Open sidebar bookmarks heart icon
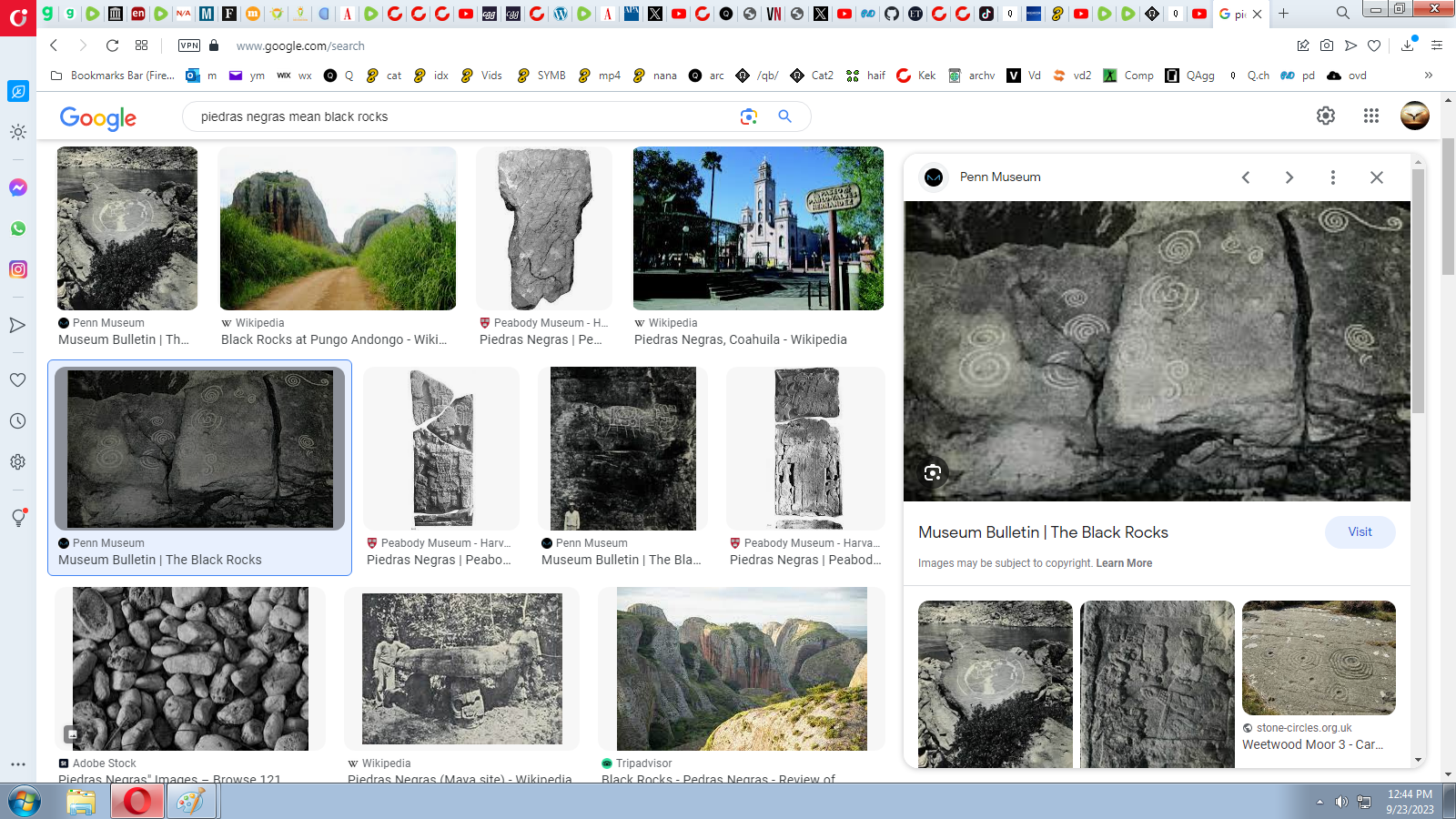Screen dimensions: 1456x819 (x=18, y=379)
